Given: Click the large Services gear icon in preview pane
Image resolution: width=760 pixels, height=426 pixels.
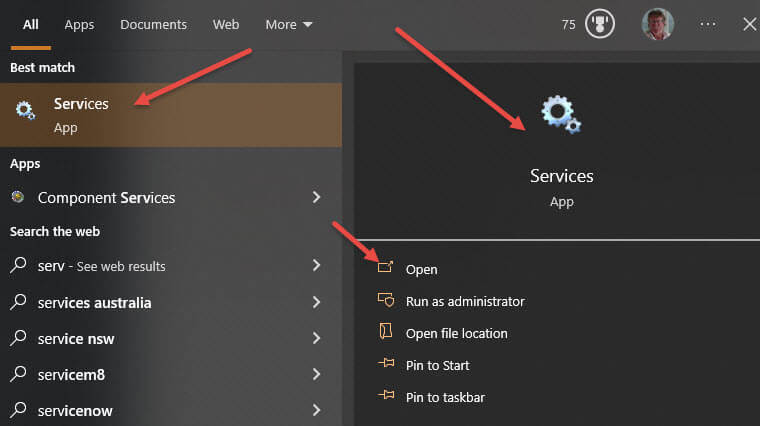Looking at the screenshot, I should (x=561, y=114).
